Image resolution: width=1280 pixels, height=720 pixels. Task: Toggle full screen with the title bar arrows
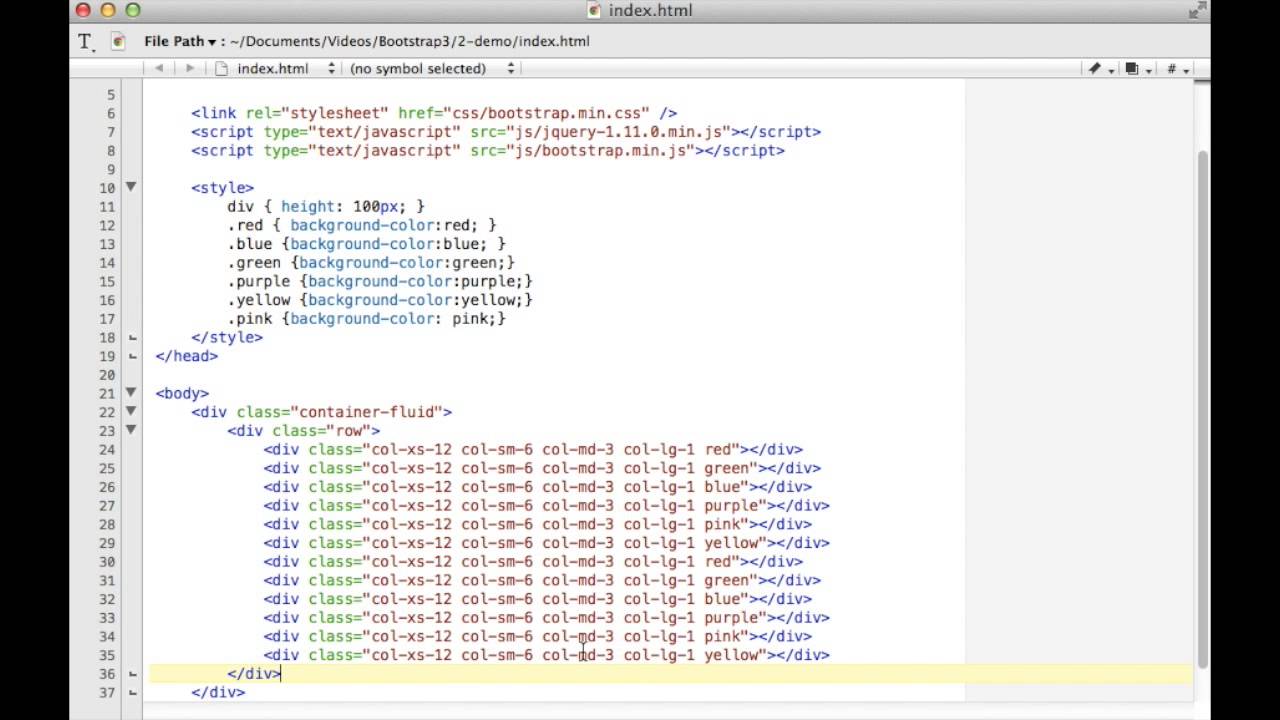(x=1196, y=11)
